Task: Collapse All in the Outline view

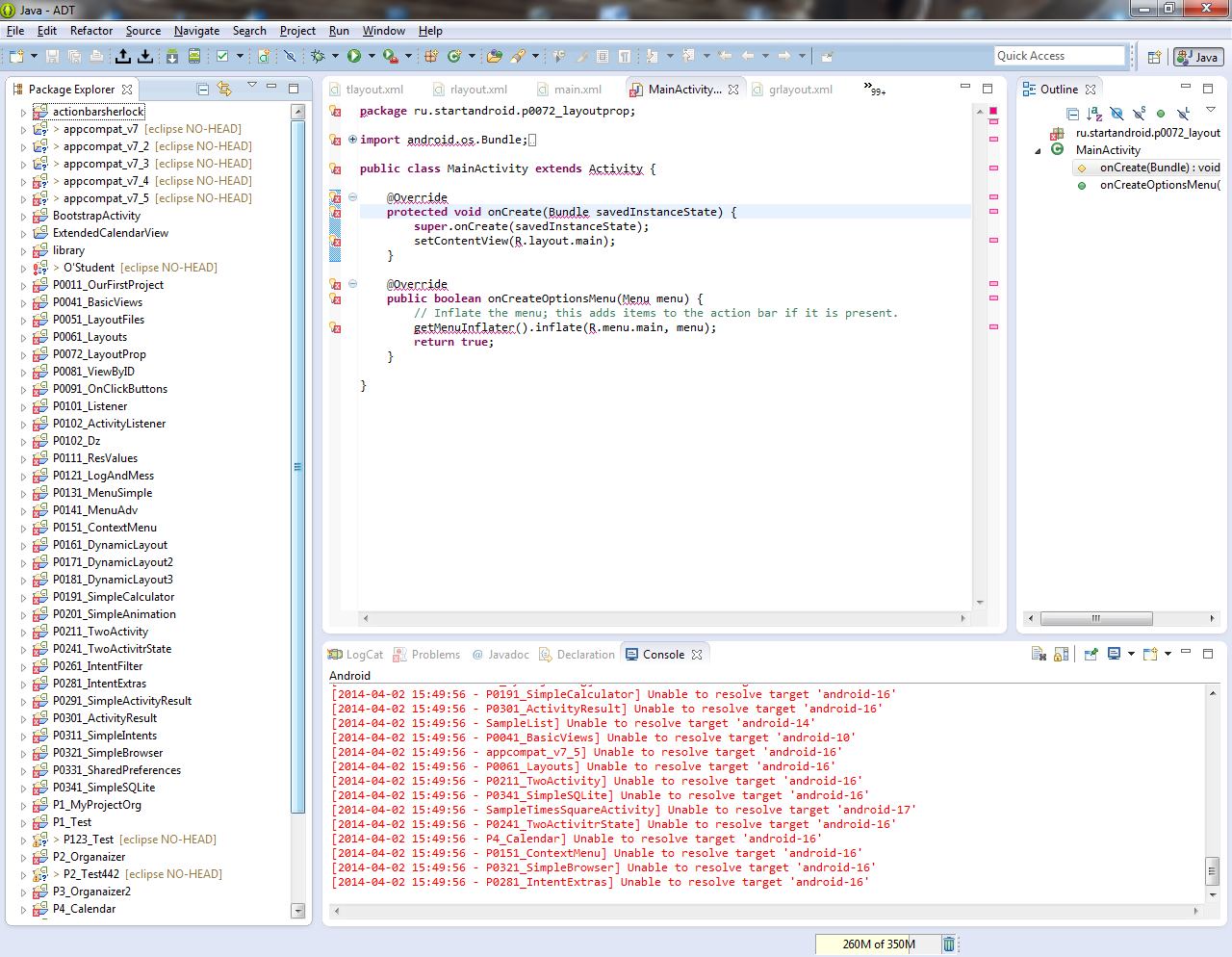Action: (1072, 114)
